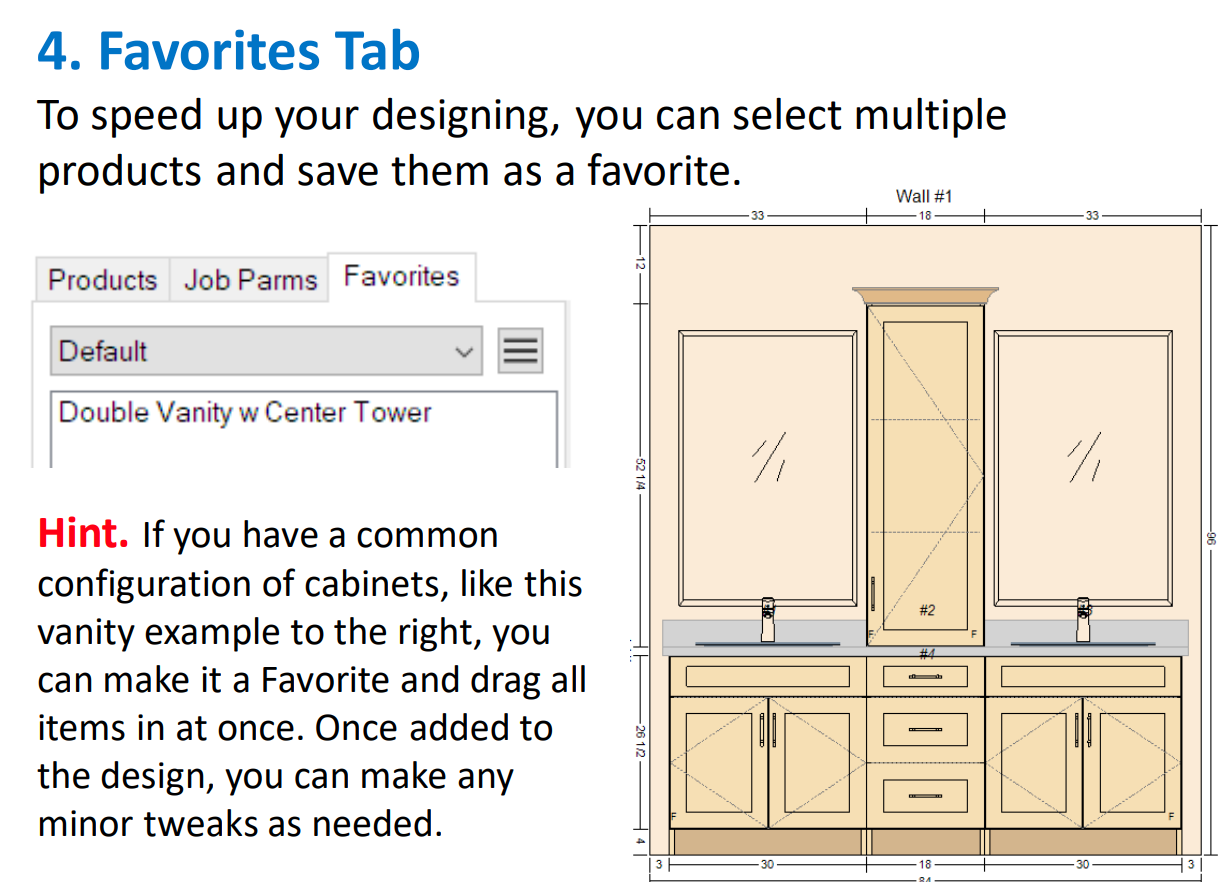Select the Favorites tab
Screen dimensions: 1228x882
[x=401, y=276]
